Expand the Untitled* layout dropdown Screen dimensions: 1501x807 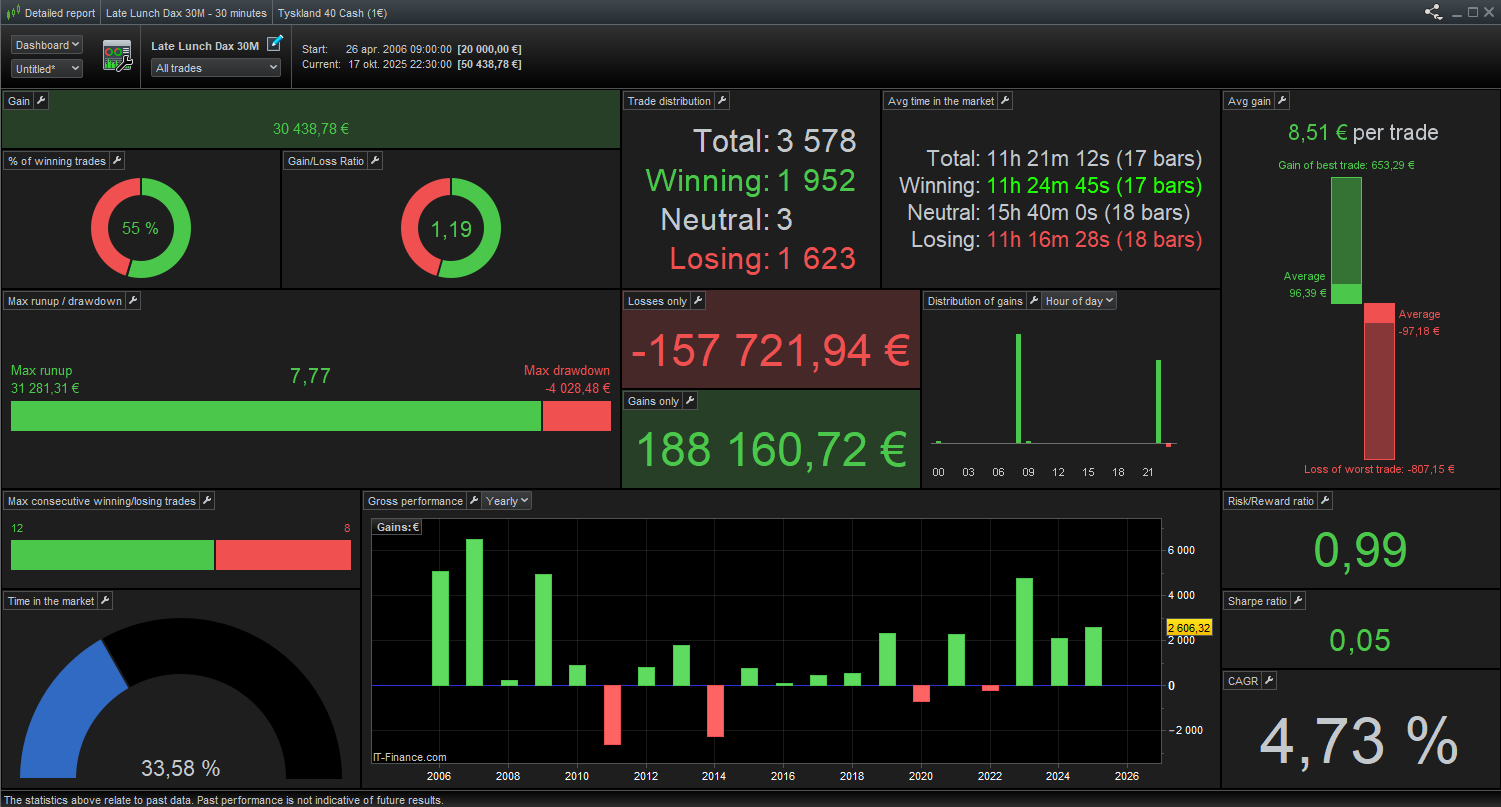pos(47,69)
